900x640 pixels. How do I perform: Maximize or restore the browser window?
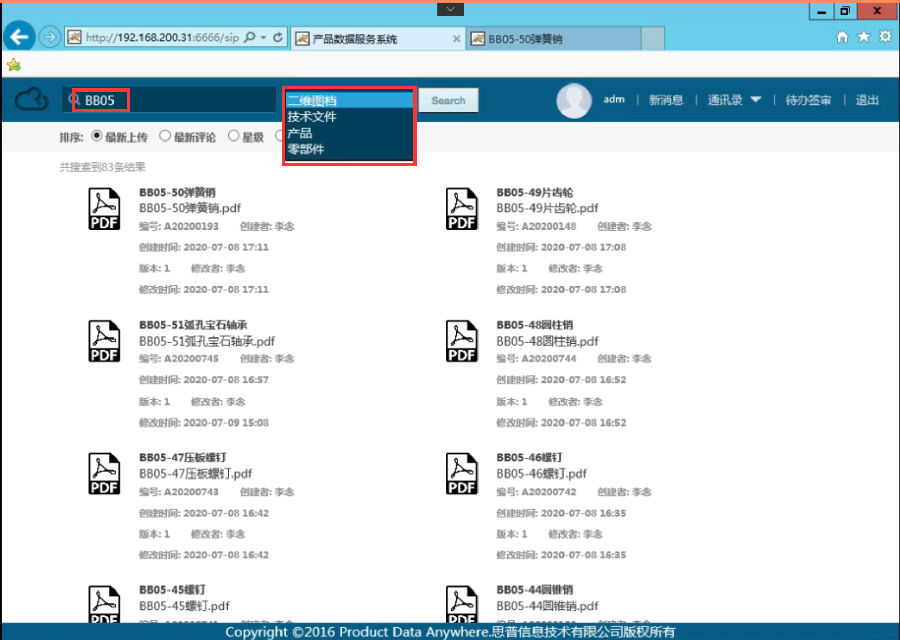[x=844, y=11]
